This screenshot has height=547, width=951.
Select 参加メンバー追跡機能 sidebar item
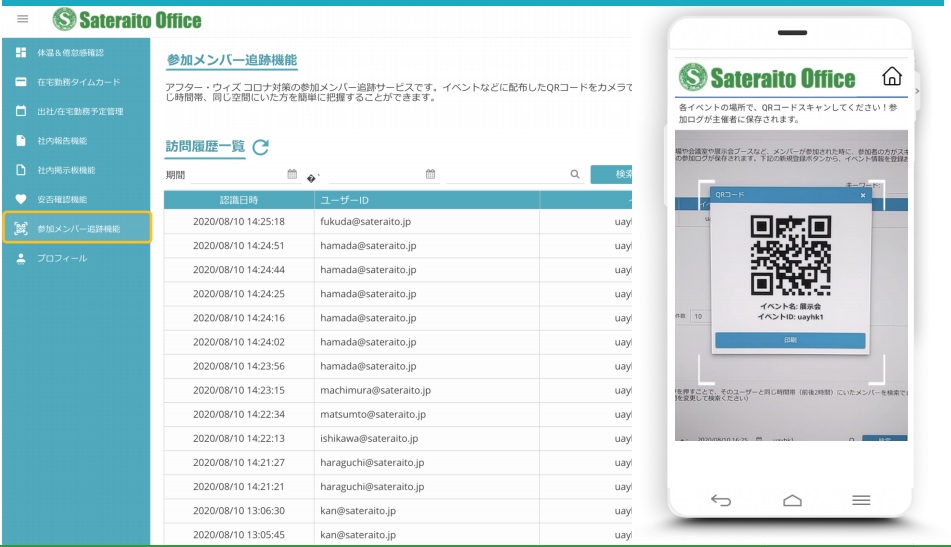(77, 227)
